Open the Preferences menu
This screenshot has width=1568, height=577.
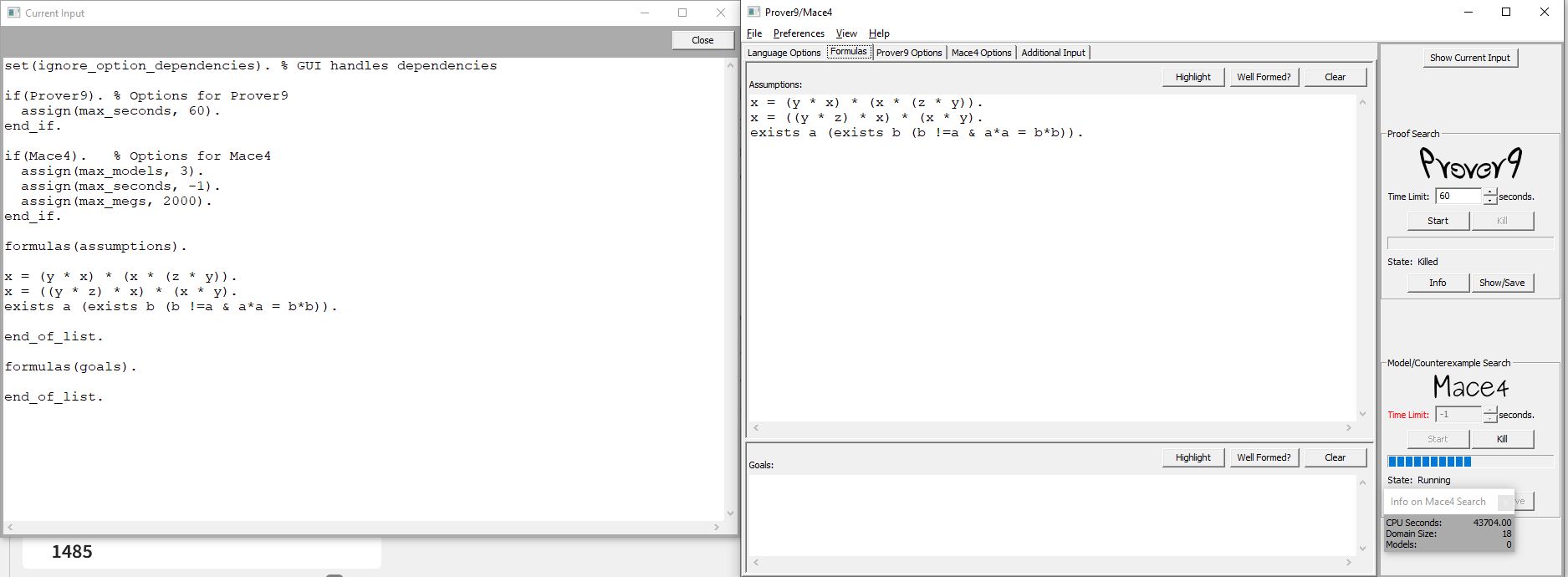(x=799, y=33)
